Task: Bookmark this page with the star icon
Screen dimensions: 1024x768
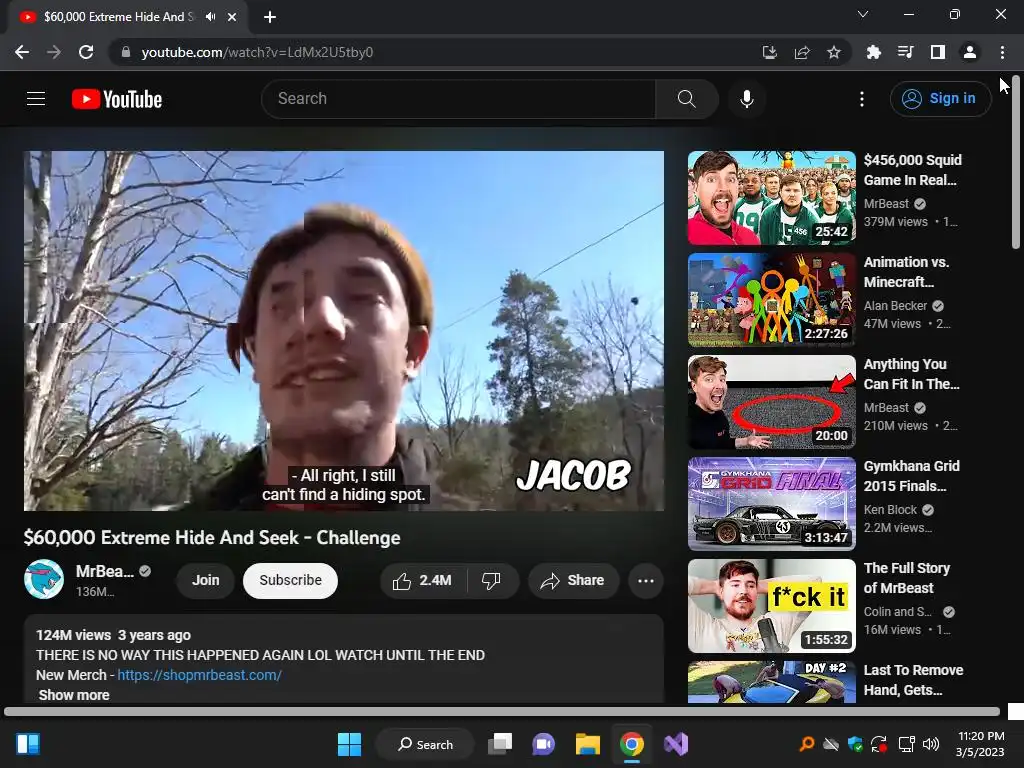Action: 834,52
